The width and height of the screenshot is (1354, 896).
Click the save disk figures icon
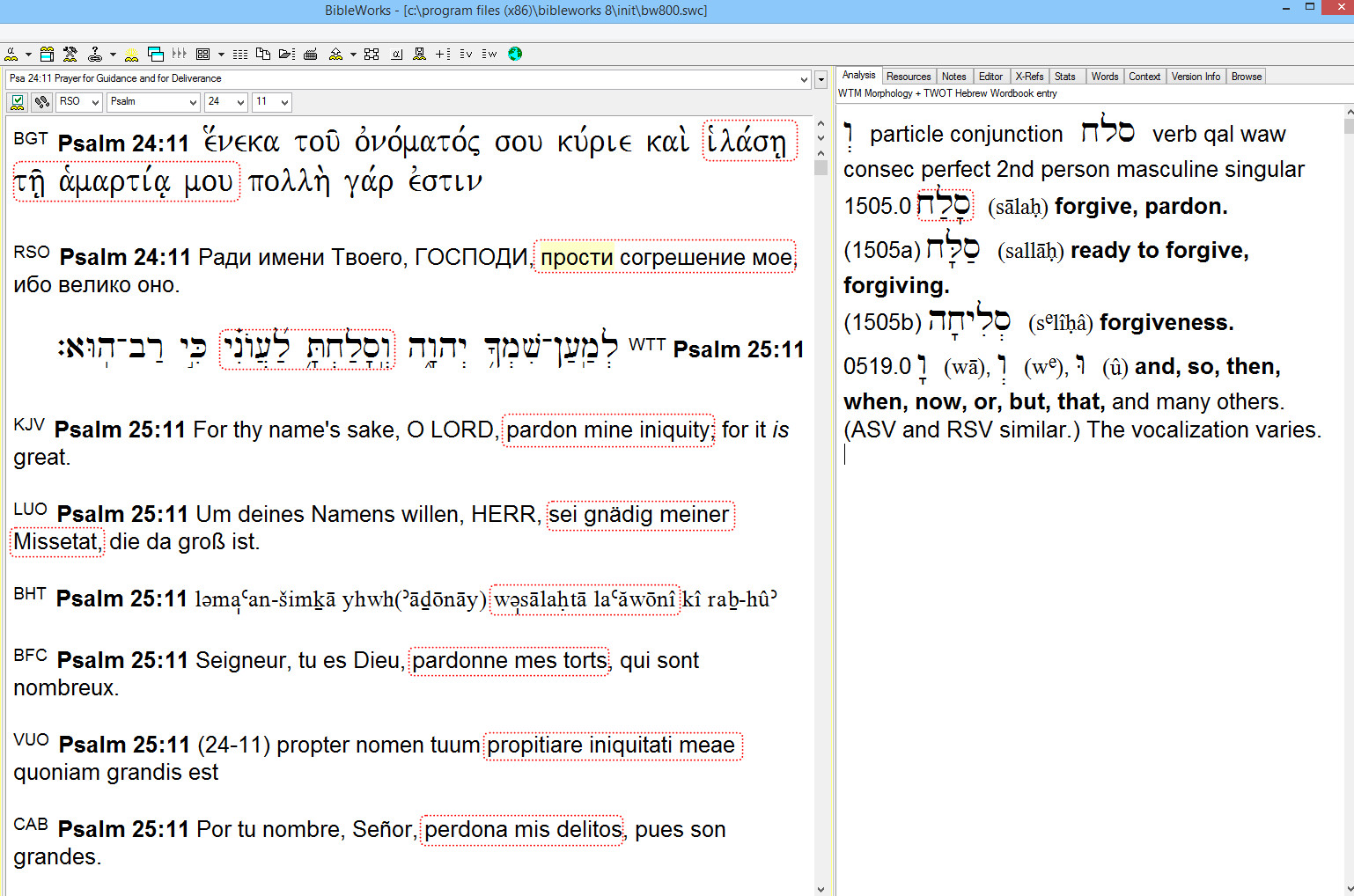[420, 54]
